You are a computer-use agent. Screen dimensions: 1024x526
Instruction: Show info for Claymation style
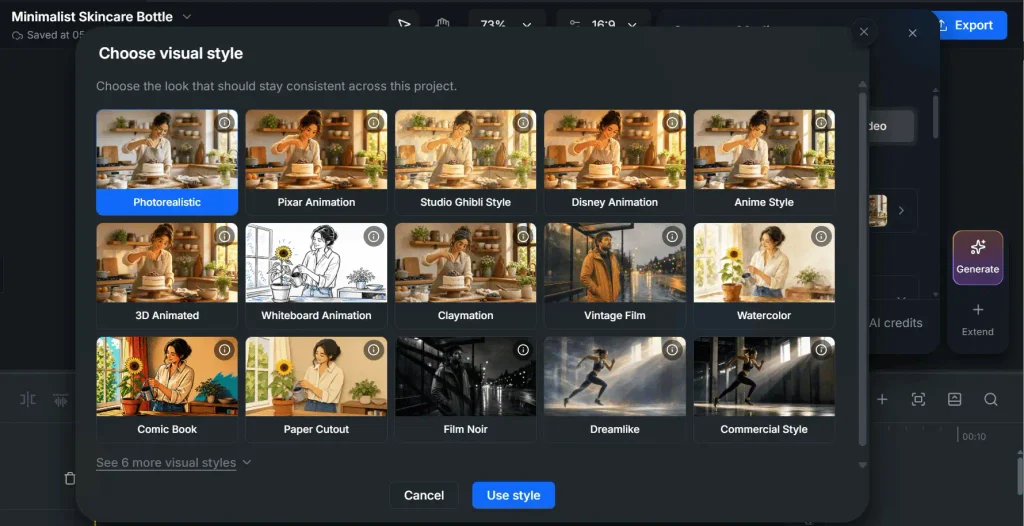tap(523, 237)
